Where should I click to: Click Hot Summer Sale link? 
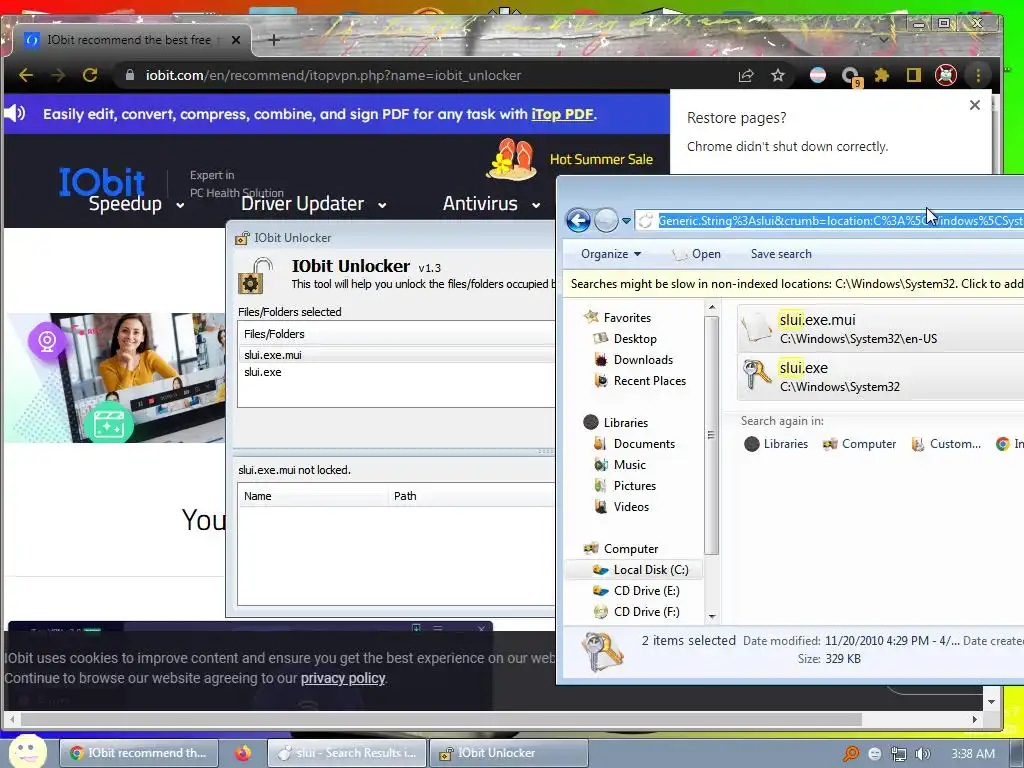click(601, 159)
